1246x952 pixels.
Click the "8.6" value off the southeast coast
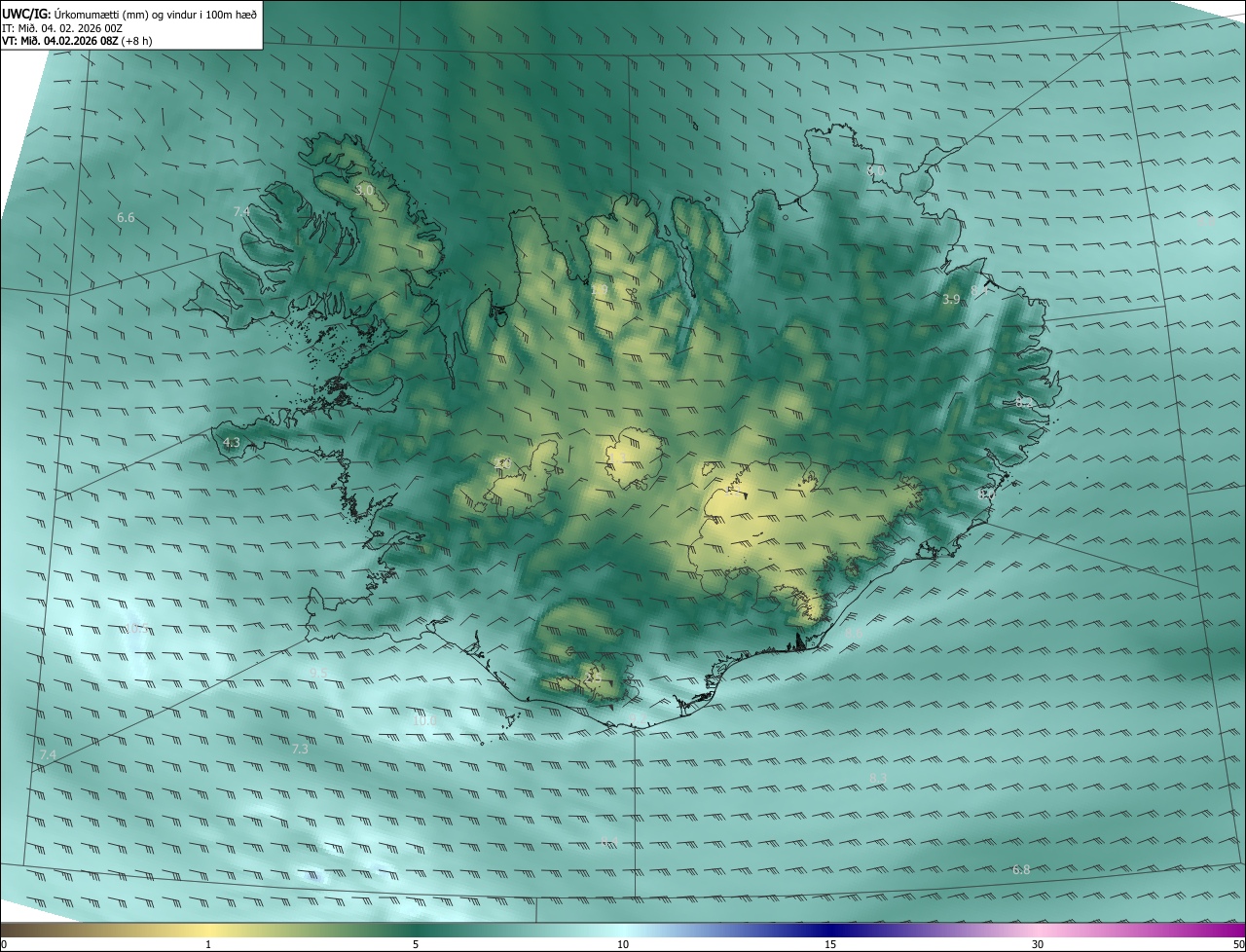click(x=854, y=634)
